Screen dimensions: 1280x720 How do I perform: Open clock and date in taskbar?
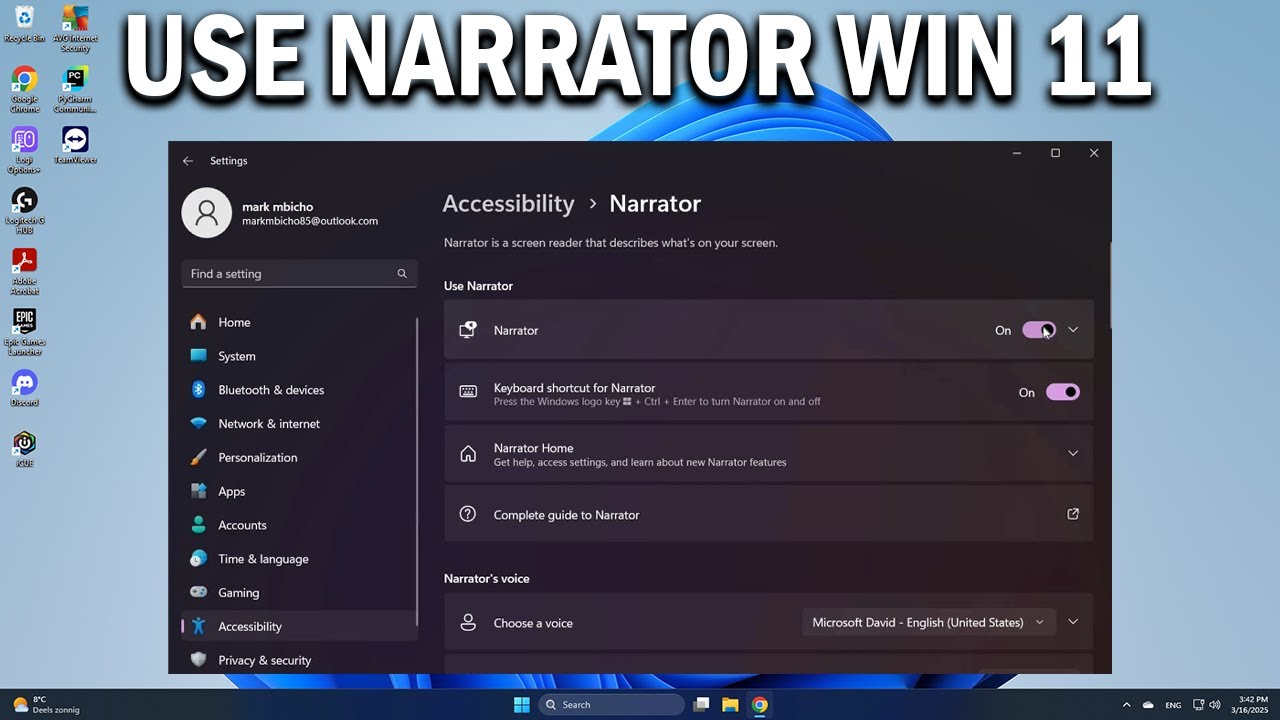(x=1252, y=705)
